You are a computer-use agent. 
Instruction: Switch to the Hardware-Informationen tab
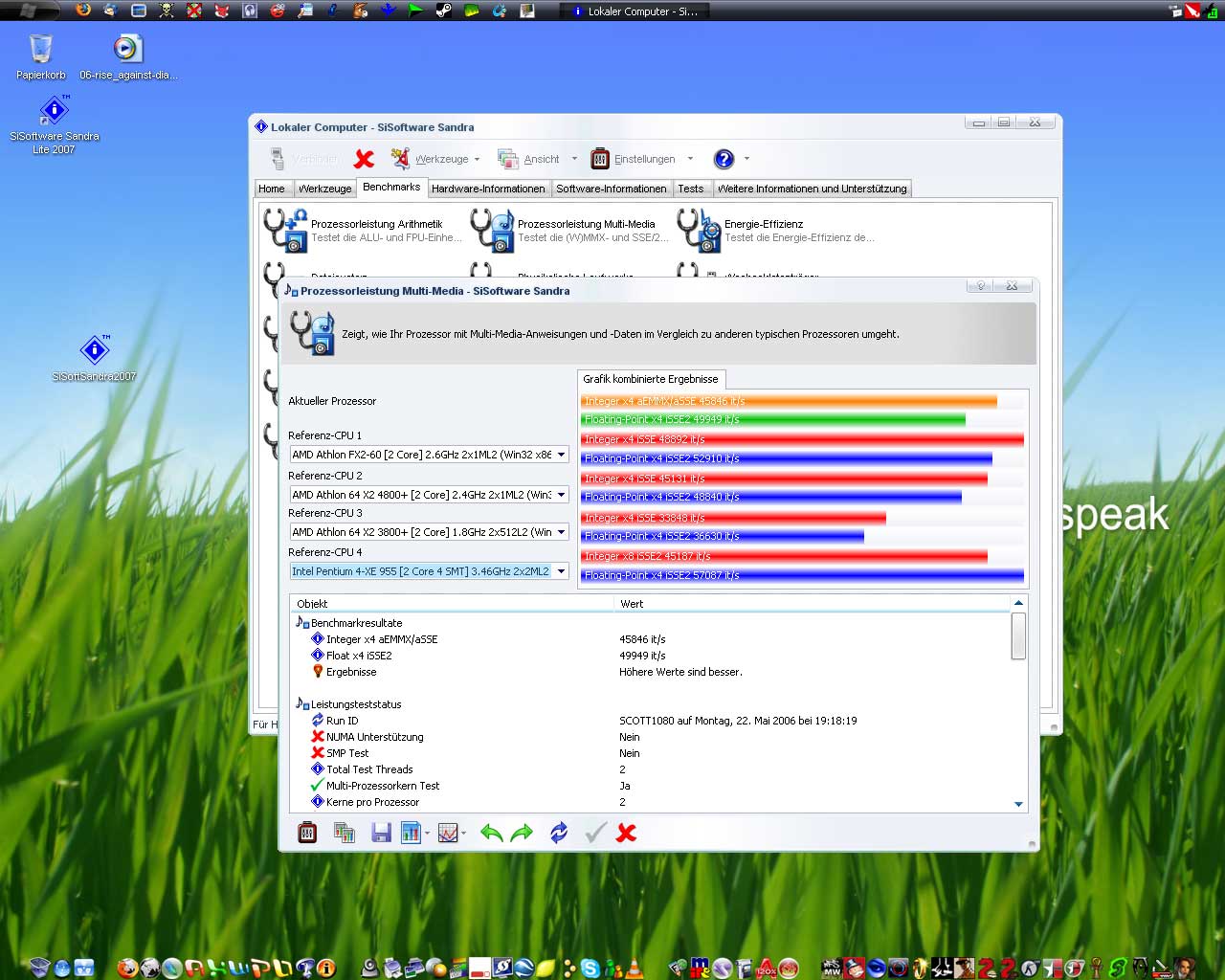point(488,189)
